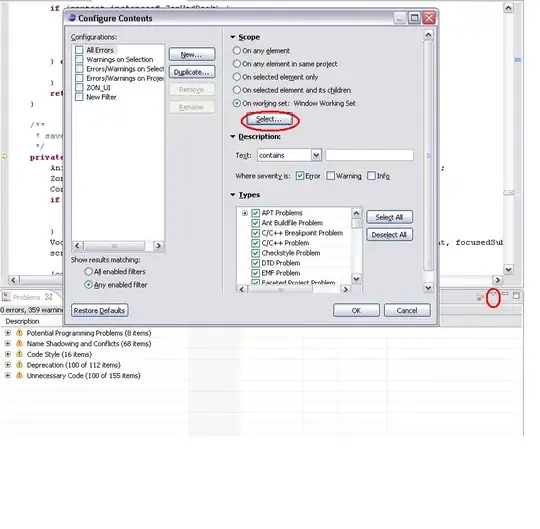This screenshot has height=529, width=540.
Task: Click New... configuration button
Action: 192,54
